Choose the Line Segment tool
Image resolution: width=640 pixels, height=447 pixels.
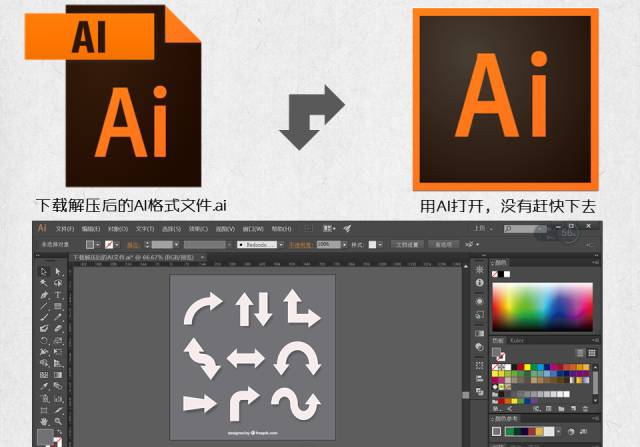click(x=44, y=306)
